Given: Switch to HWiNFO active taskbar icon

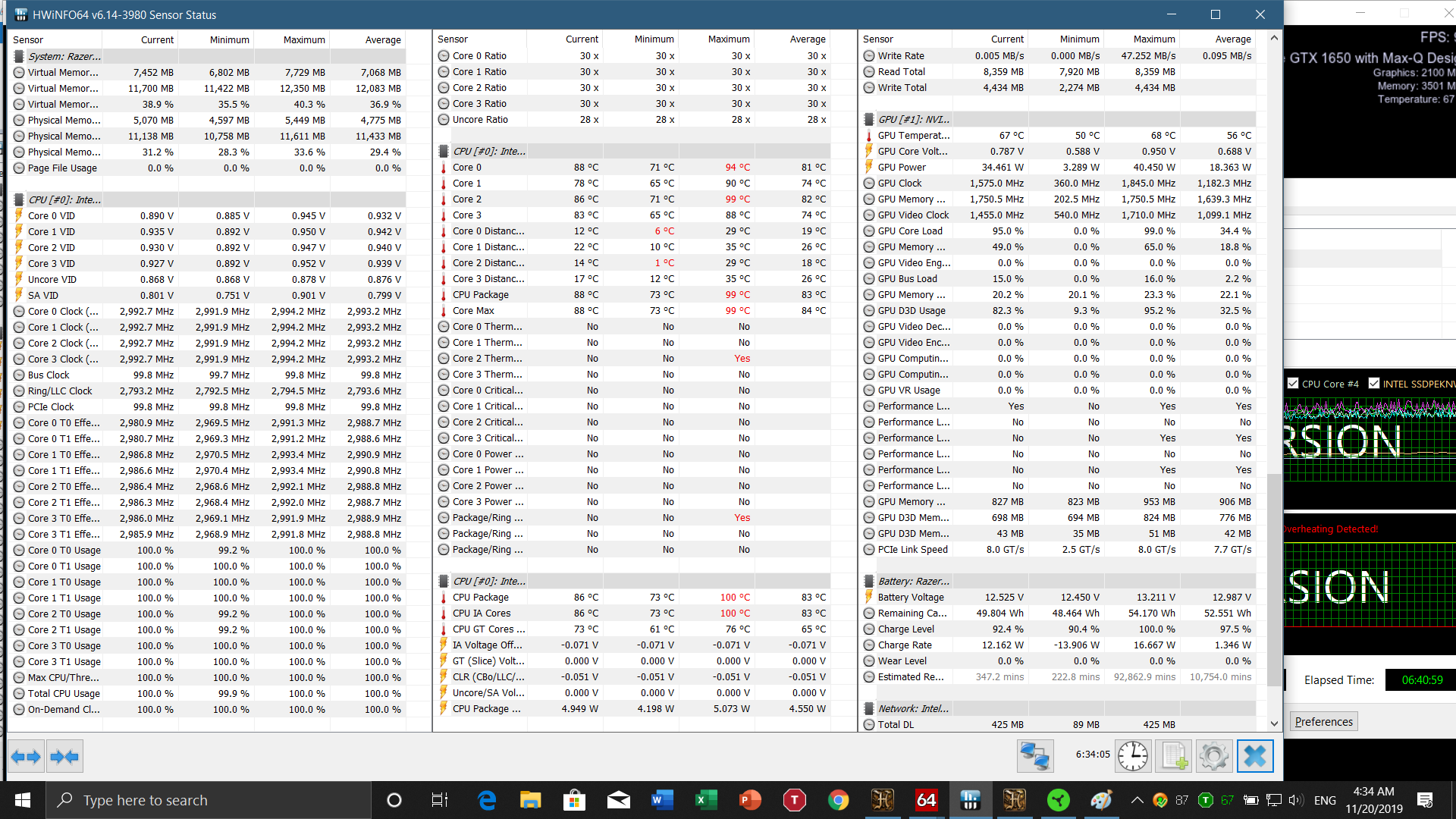Looking at the screenshot, I should tap(970, 800).
